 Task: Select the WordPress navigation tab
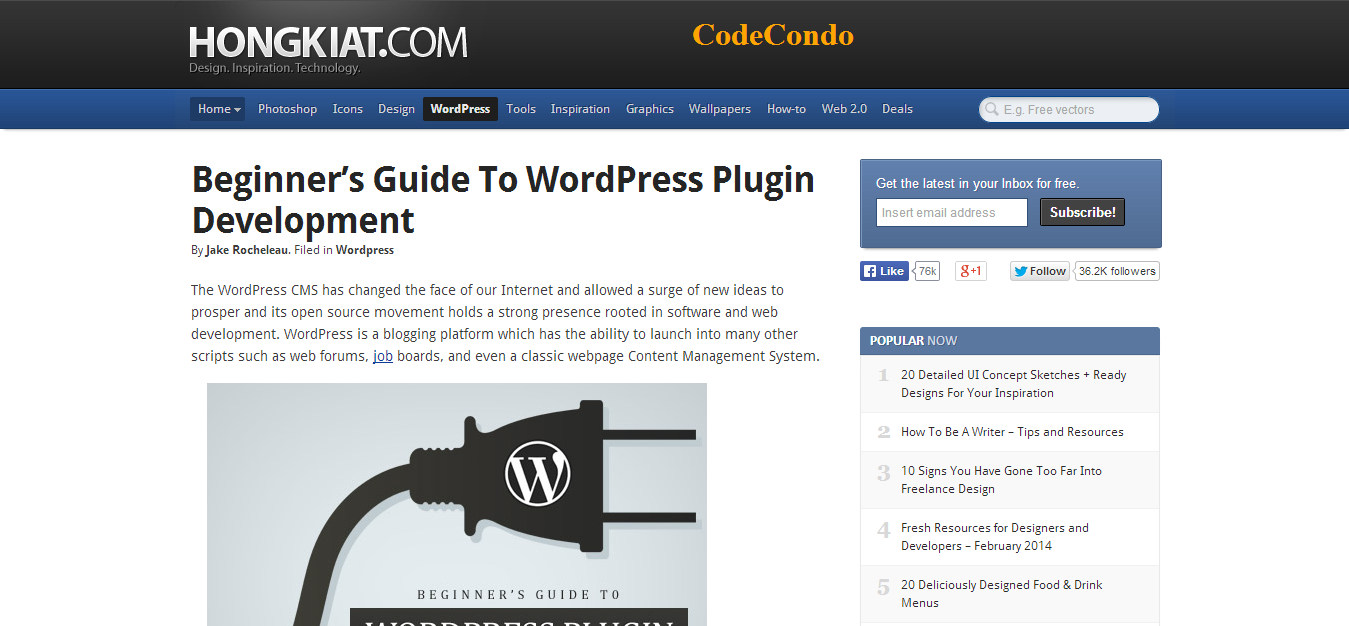pos(460,109)
